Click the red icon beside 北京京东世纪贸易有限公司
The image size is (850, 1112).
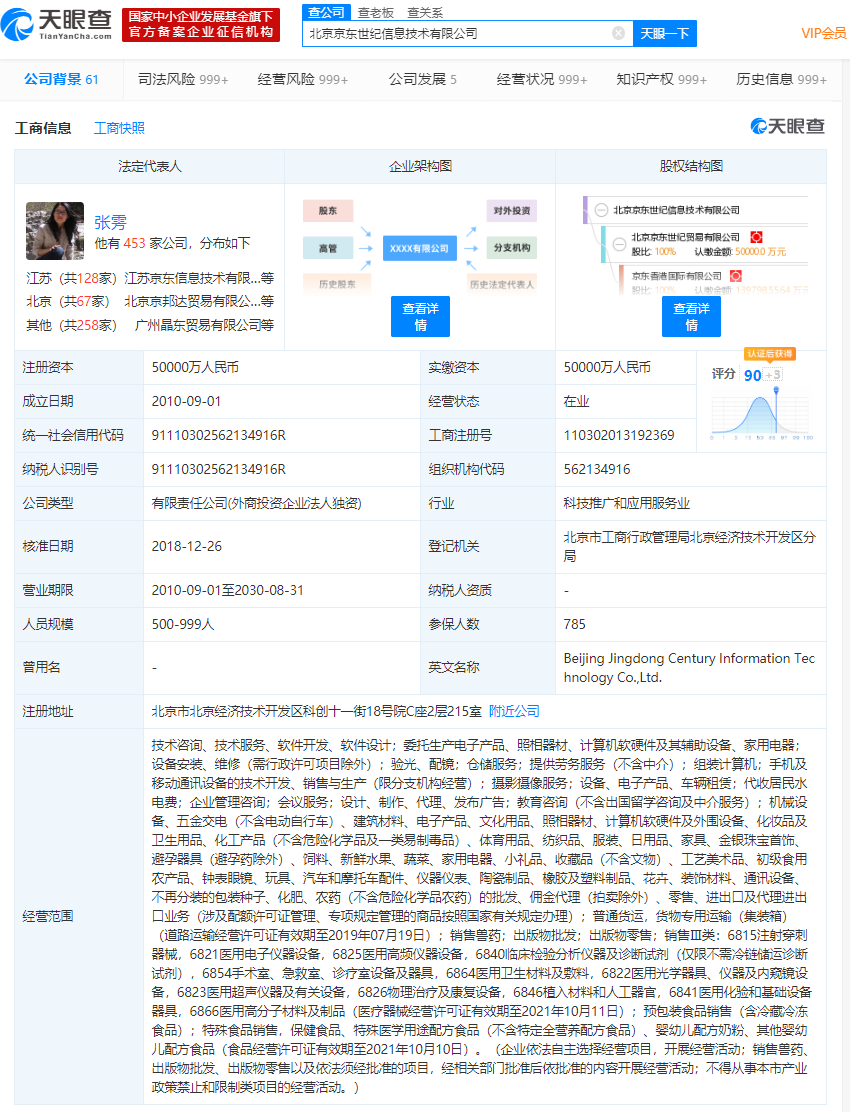[756, 237]
